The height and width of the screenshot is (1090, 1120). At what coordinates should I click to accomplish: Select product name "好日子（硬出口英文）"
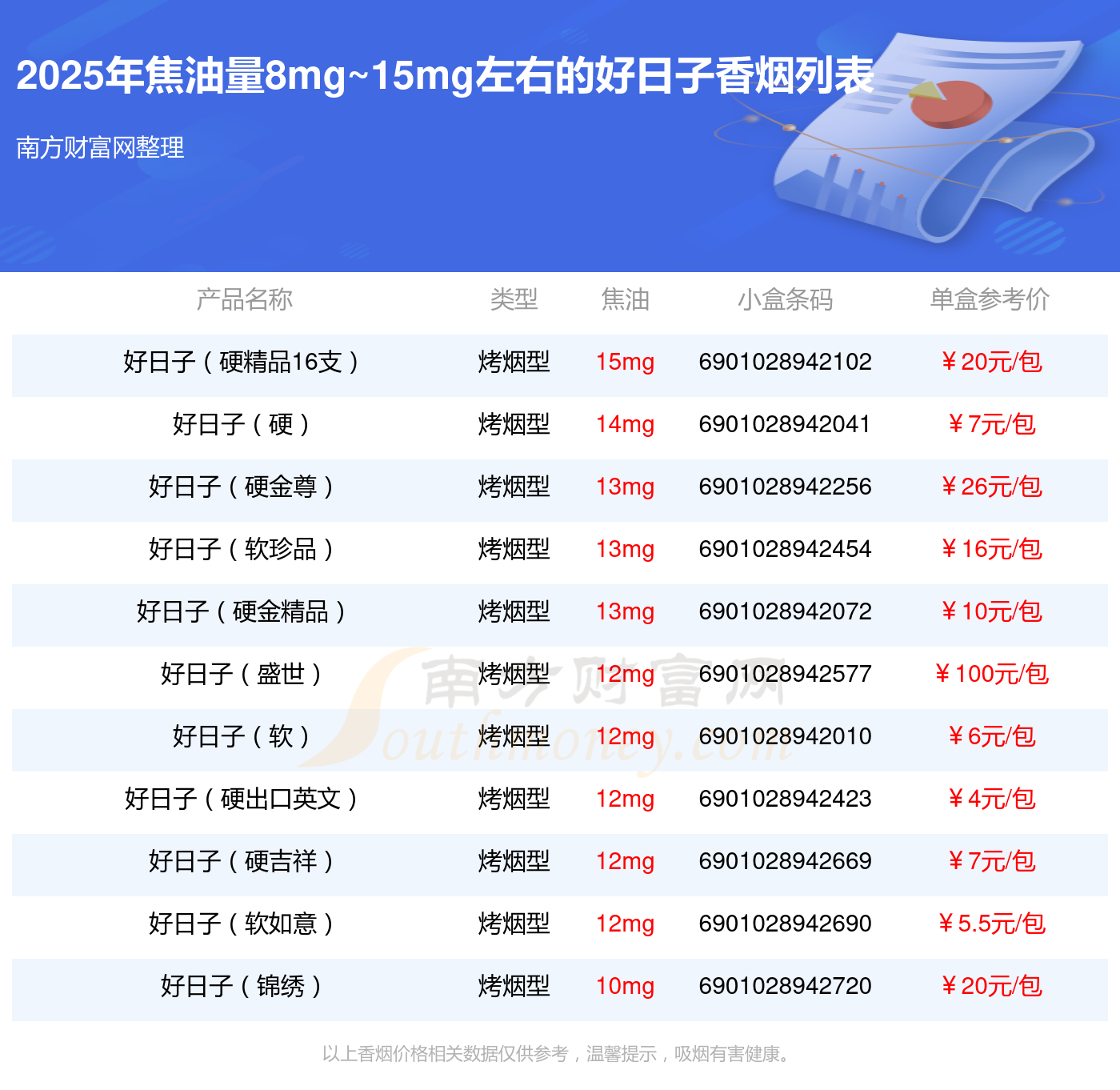(x=241, y=799)
